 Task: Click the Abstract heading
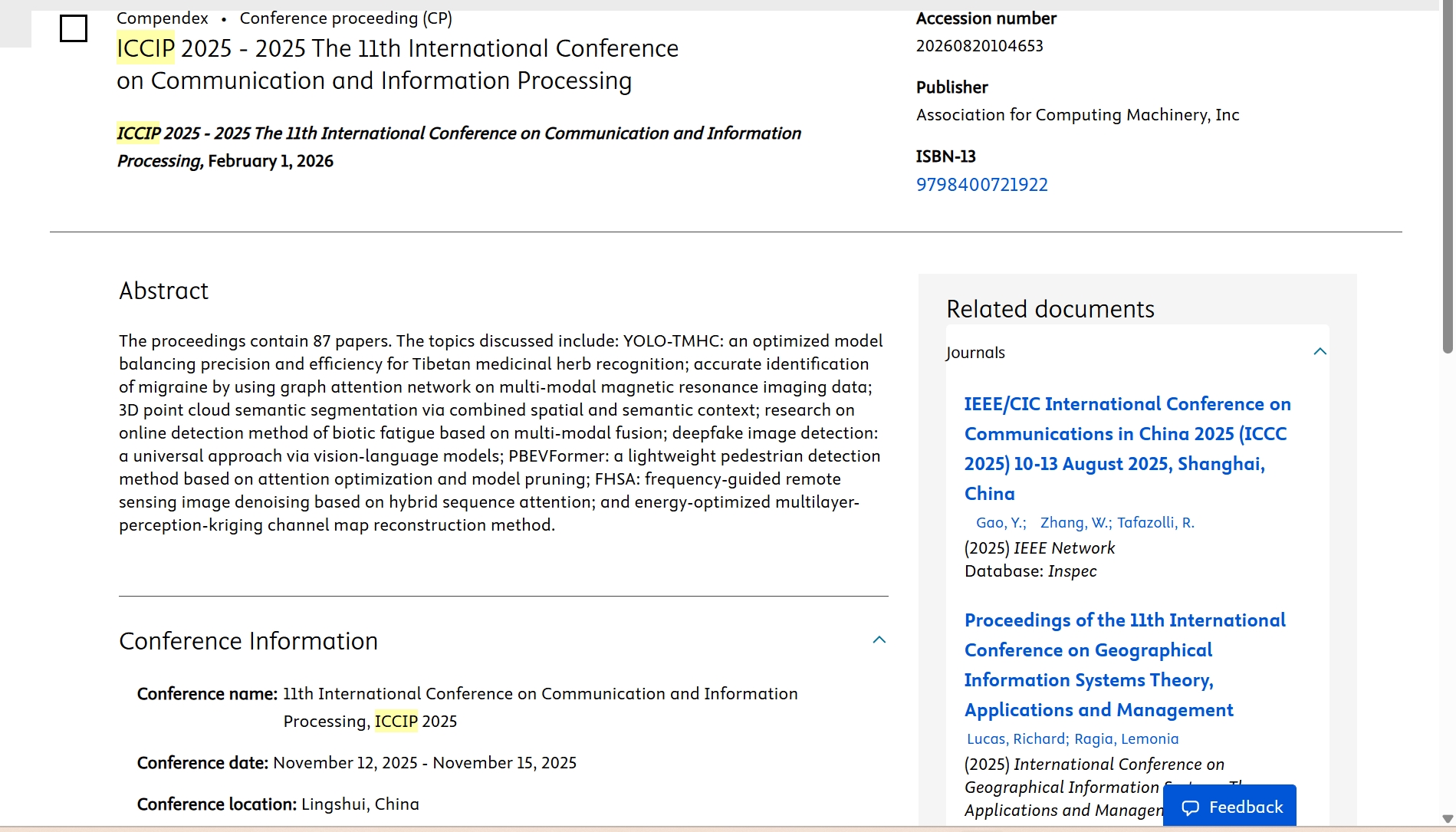click(163, 291)
